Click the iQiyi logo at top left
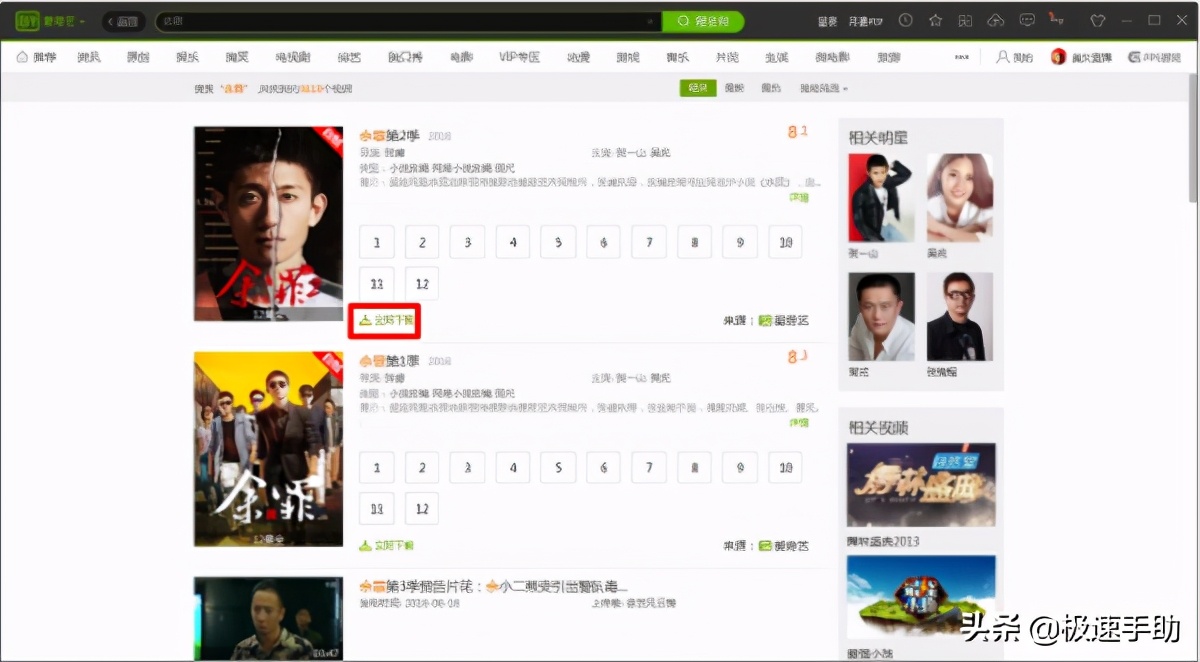Image resolution: width=1200 pixels, height=662 pixels. pyautogui.click(x=27, y=20)
